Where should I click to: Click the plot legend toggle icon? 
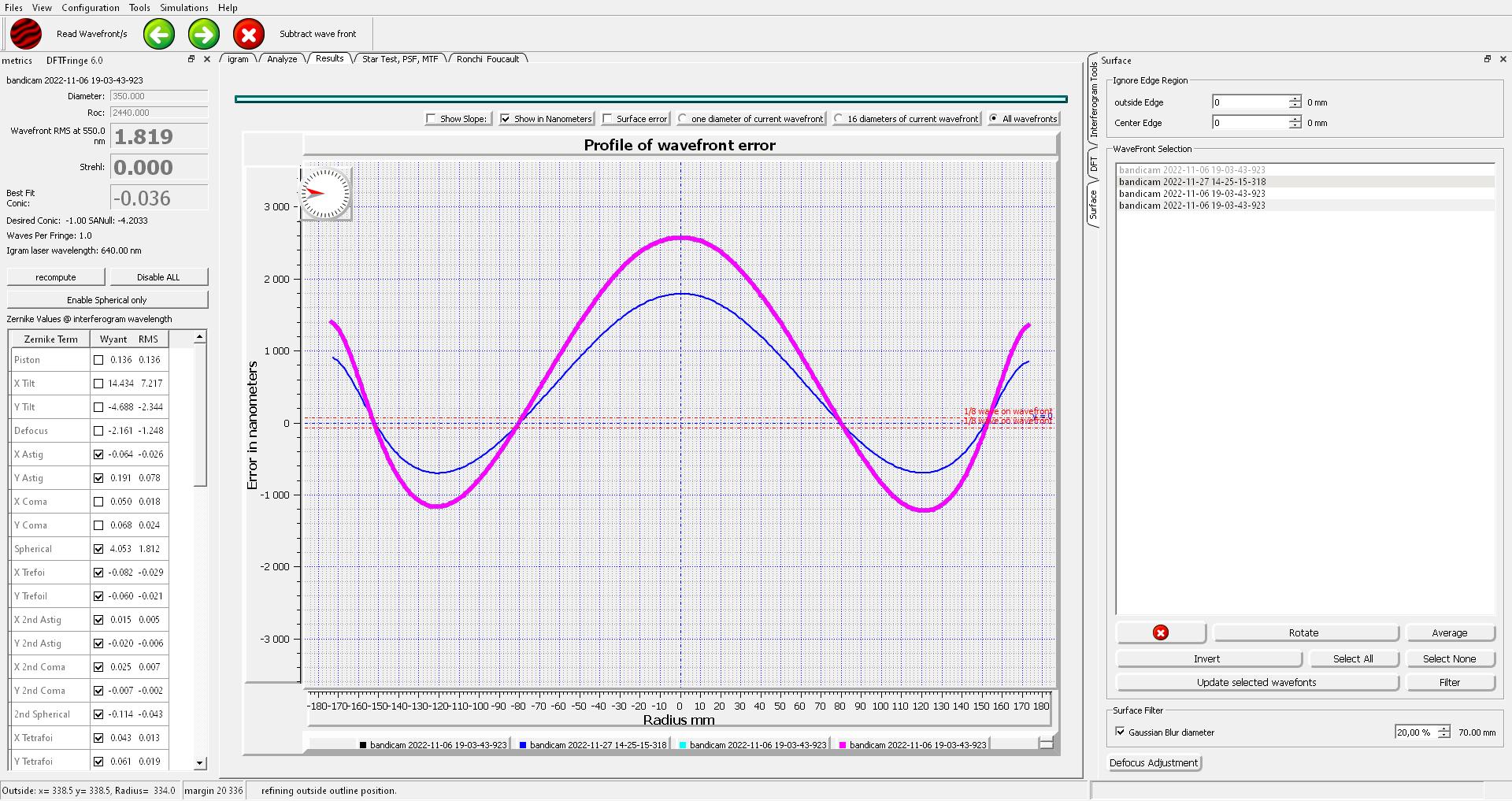coord(1046,743)
